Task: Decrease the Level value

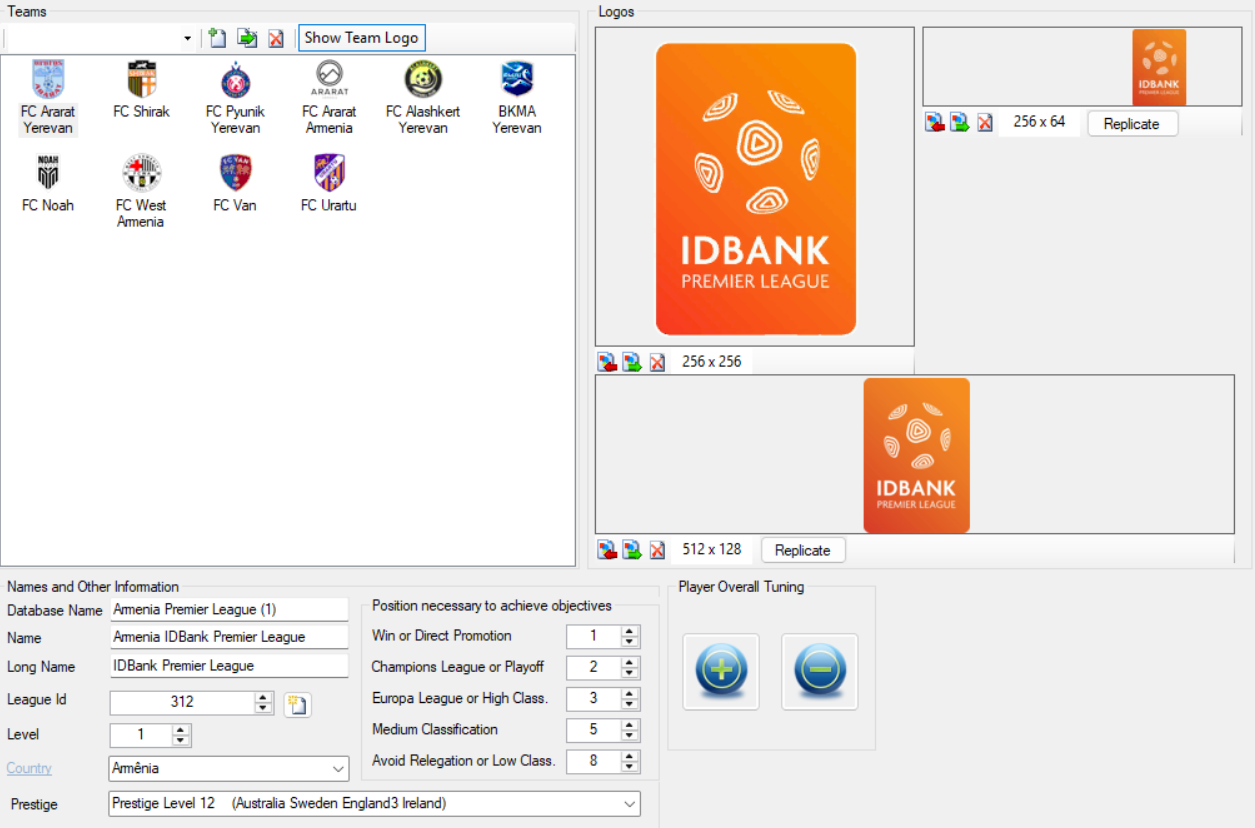Action: pos(181,741)
